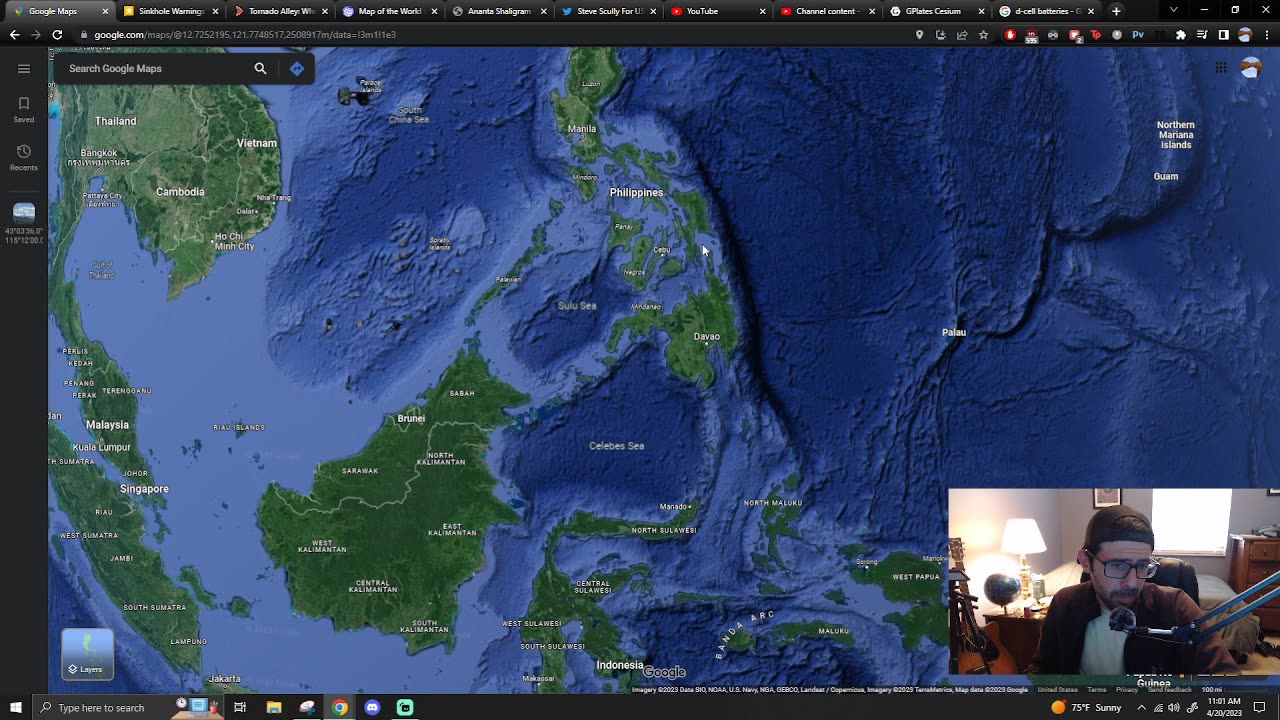Click the search magnifier icon in Maps
This screenshot has height=720, width=1280.
click(260, 69)
